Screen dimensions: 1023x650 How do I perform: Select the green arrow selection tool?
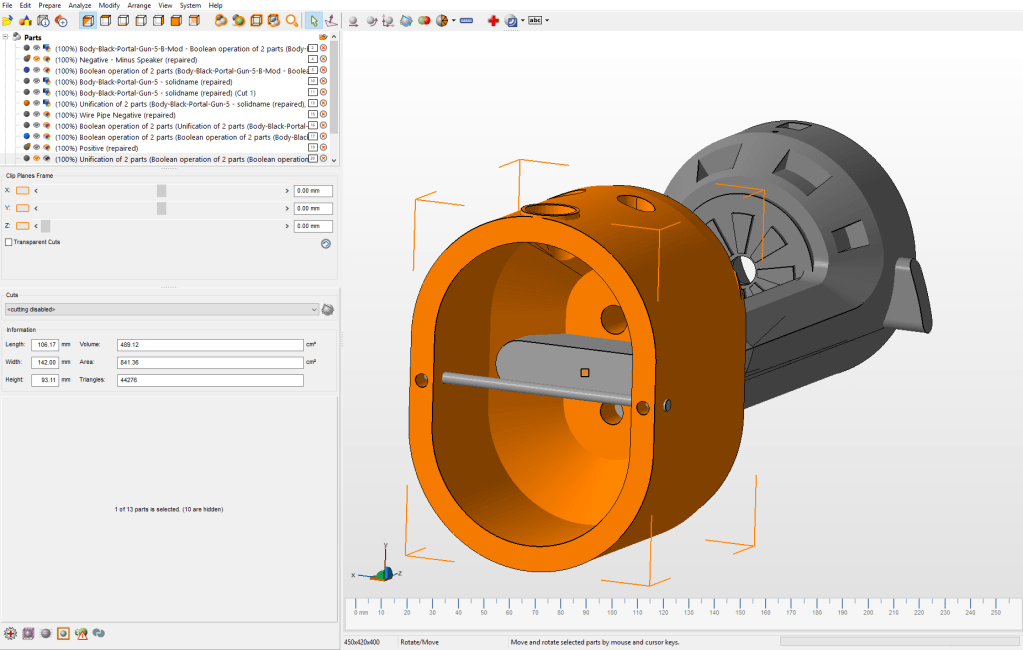pyautogui.click(x=314, y=20)
